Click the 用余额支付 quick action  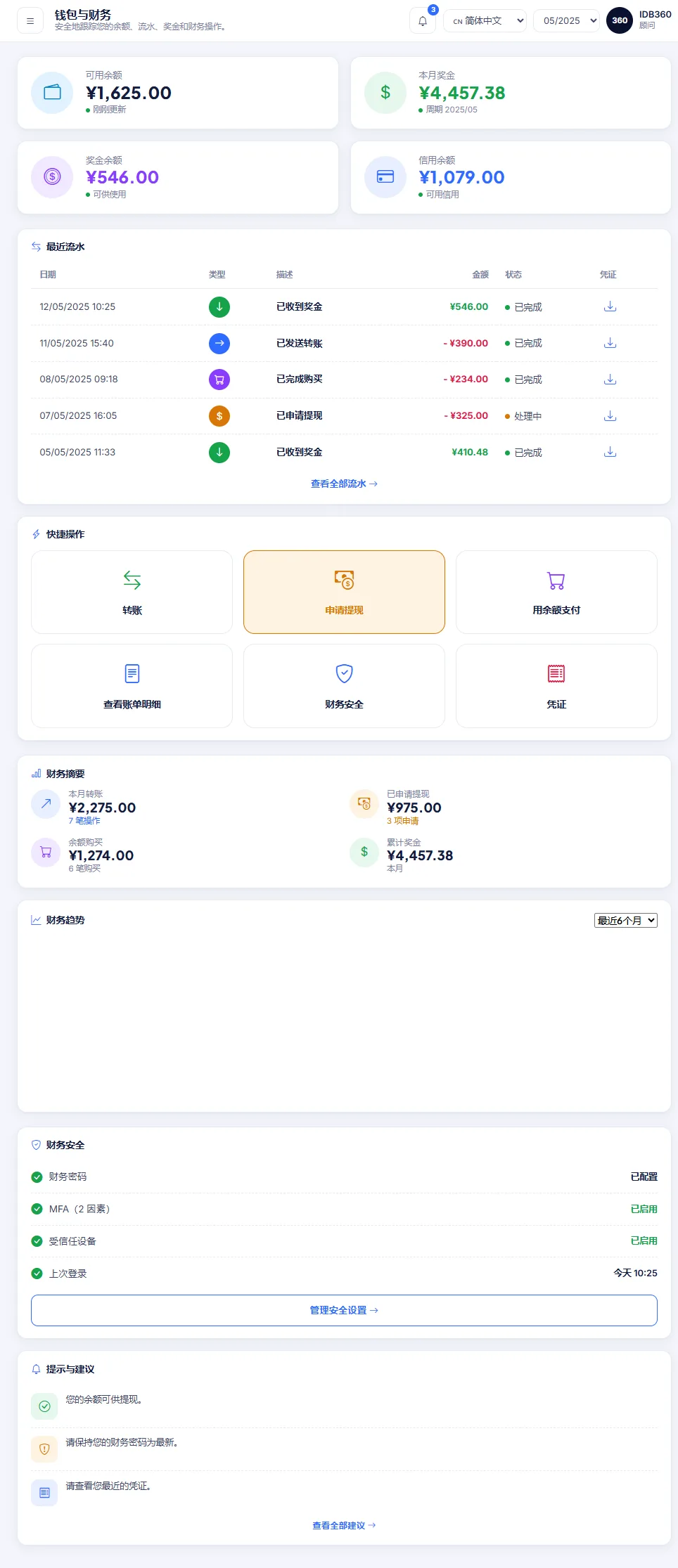(x=556, y=592)
